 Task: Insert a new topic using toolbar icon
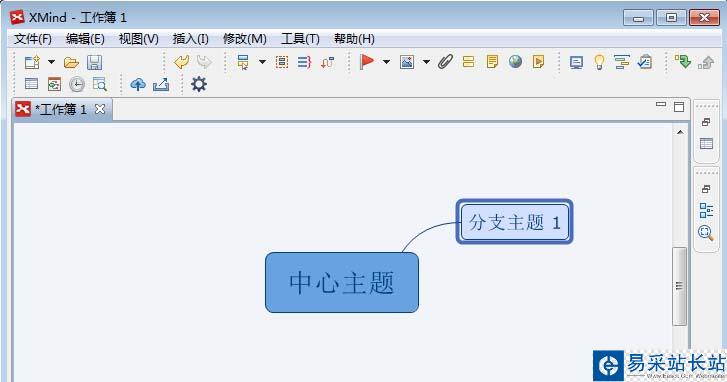(243, 62)
